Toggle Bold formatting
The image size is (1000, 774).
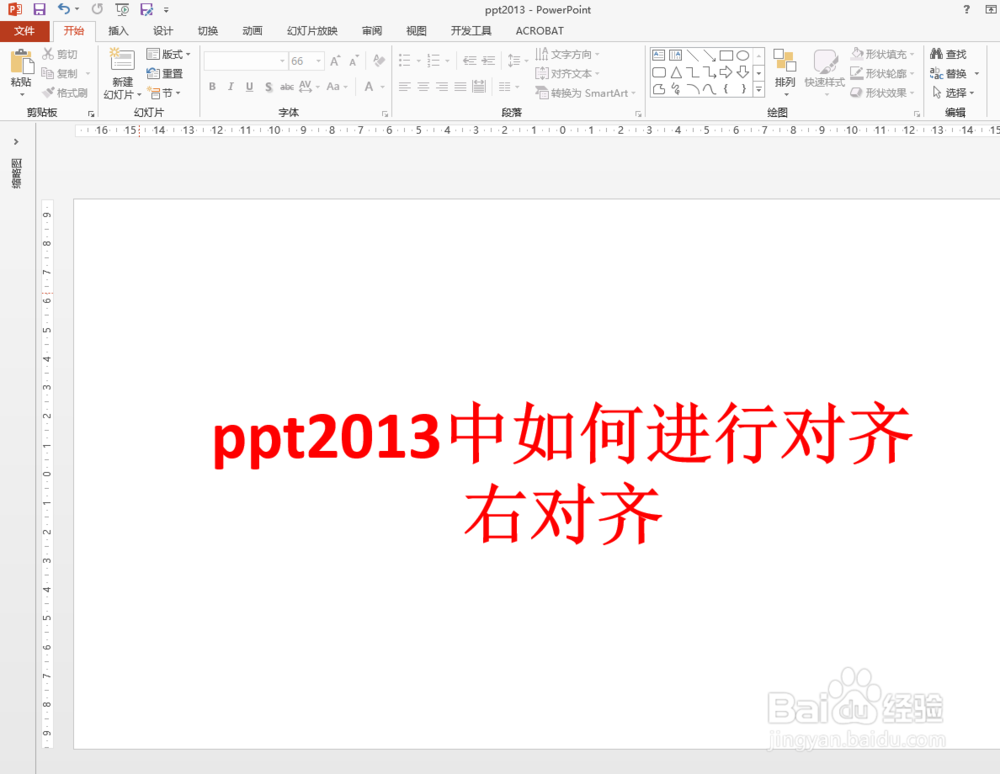click(x=212, y=87)
